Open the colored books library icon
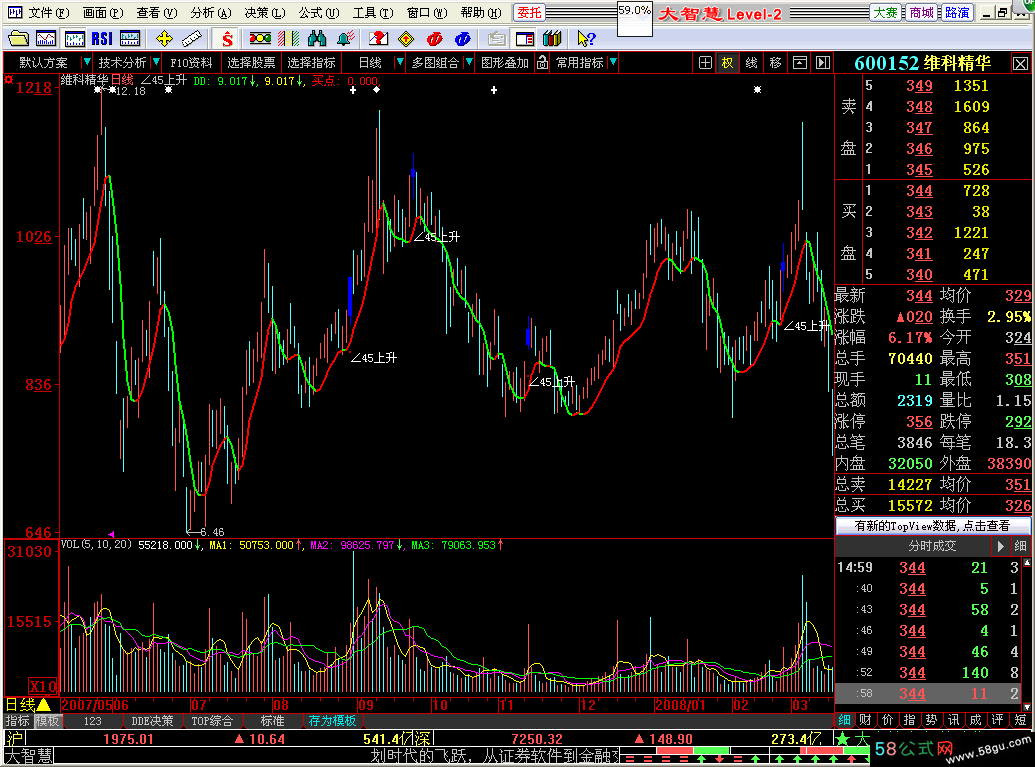This screenshot has width=1035, height=767. tap(552, 39)
